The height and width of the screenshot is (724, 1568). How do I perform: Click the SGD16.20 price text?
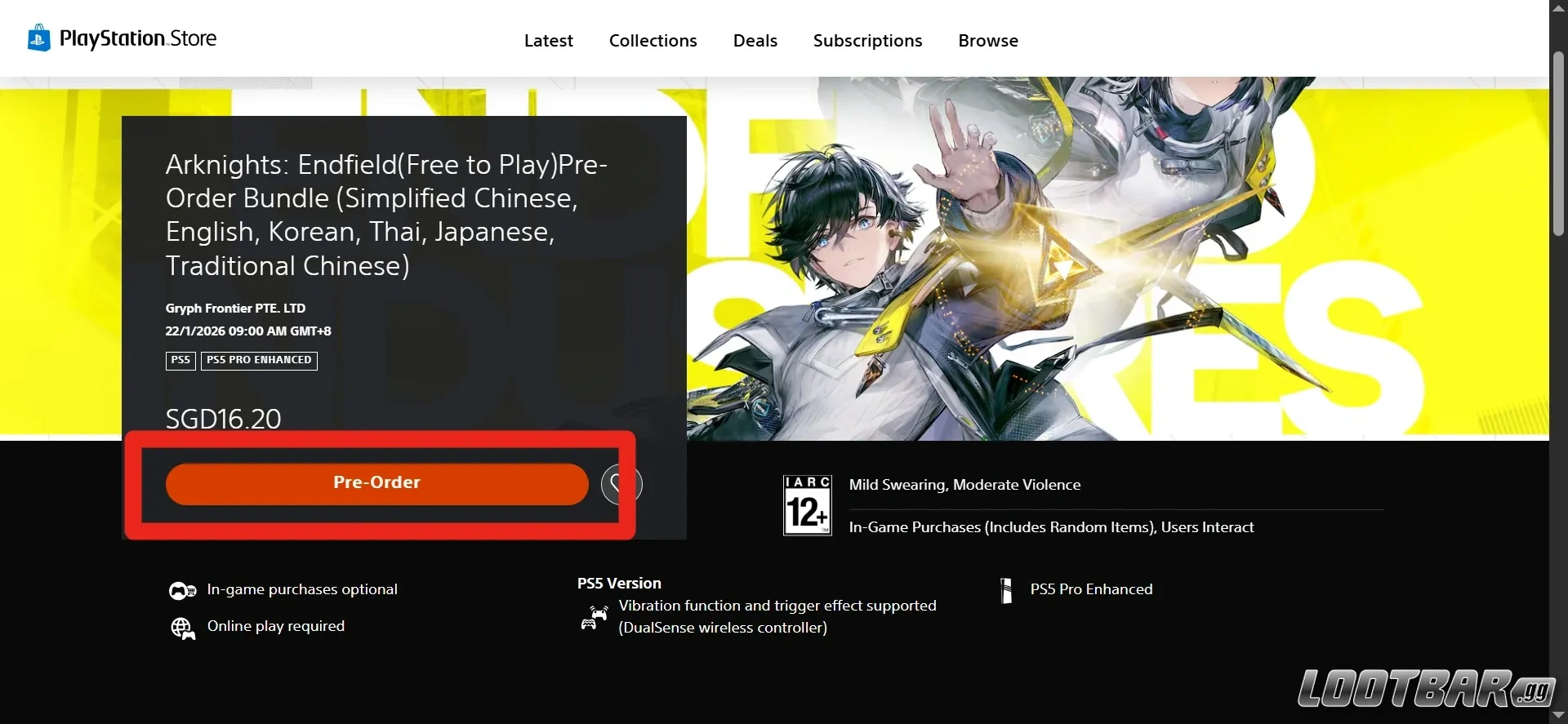(x=223, y=419)
